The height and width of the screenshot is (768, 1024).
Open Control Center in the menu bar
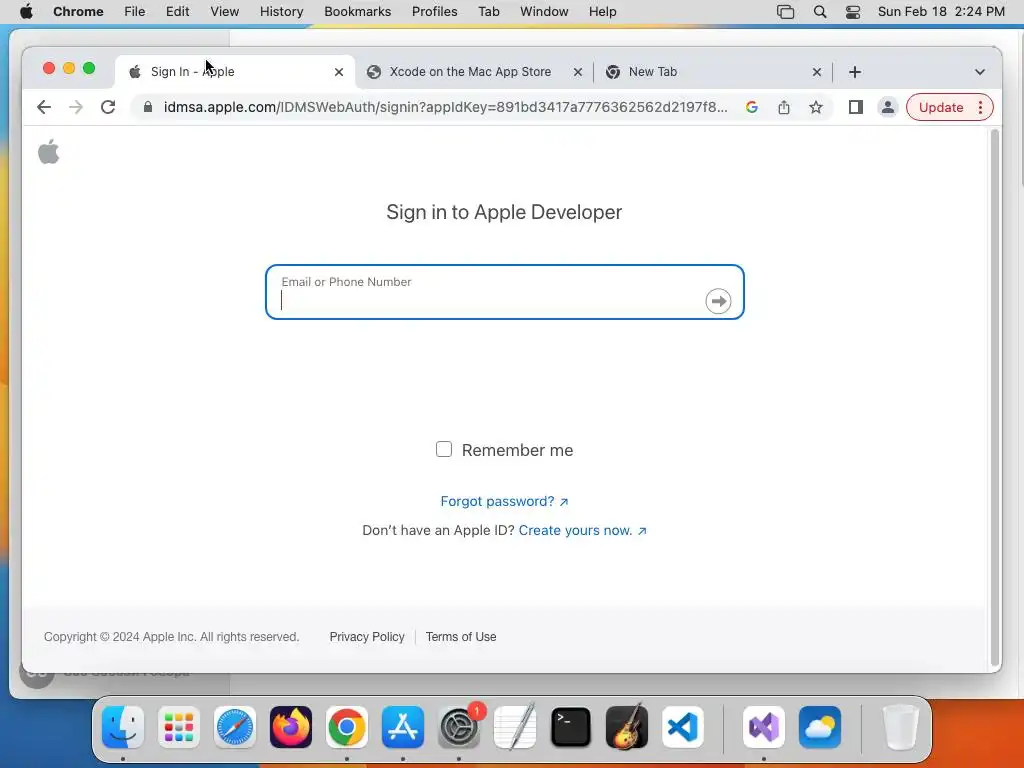852,12
